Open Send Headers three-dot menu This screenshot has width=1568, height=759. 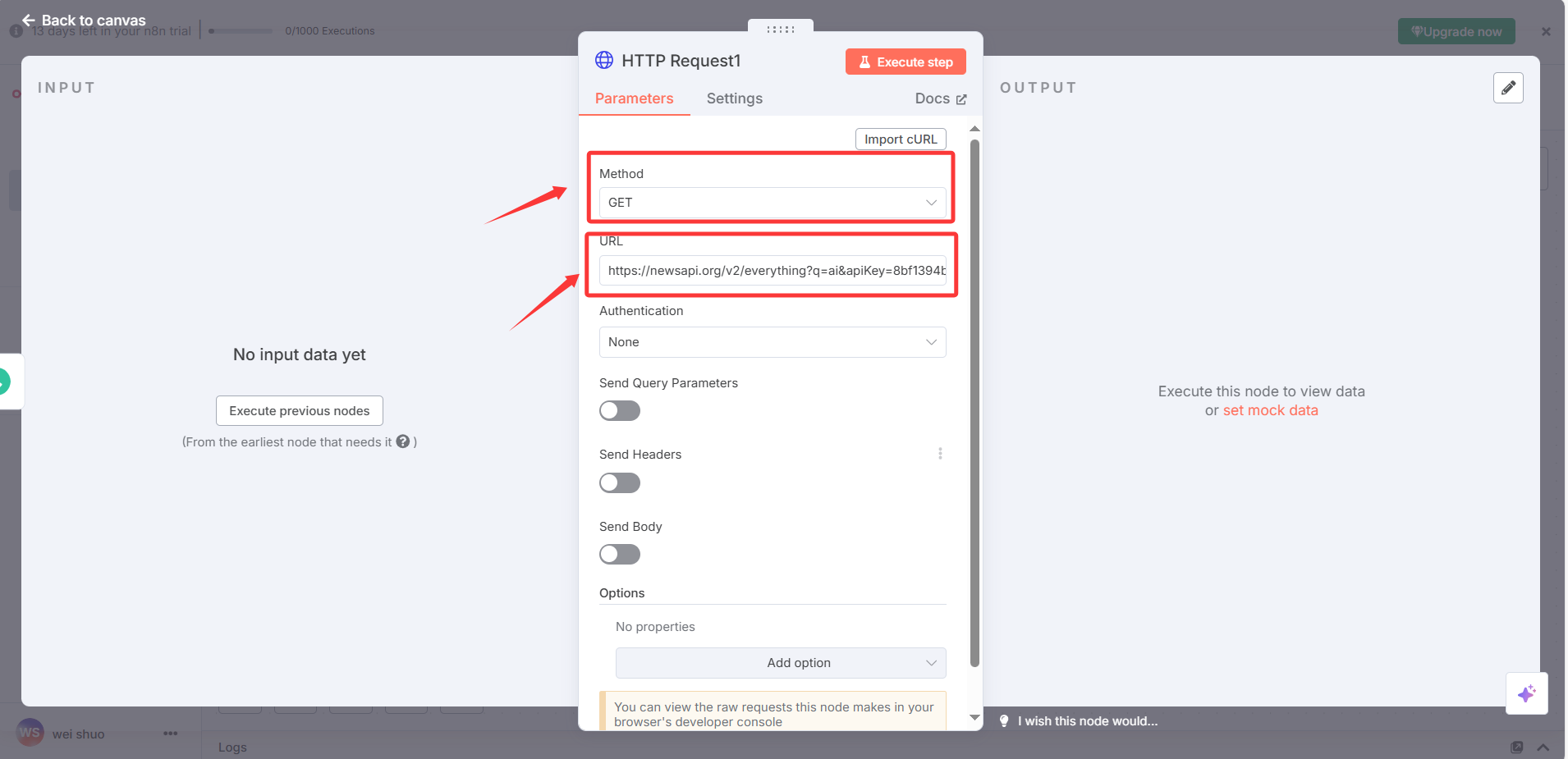pyautogui.click(x=940, y=454)
